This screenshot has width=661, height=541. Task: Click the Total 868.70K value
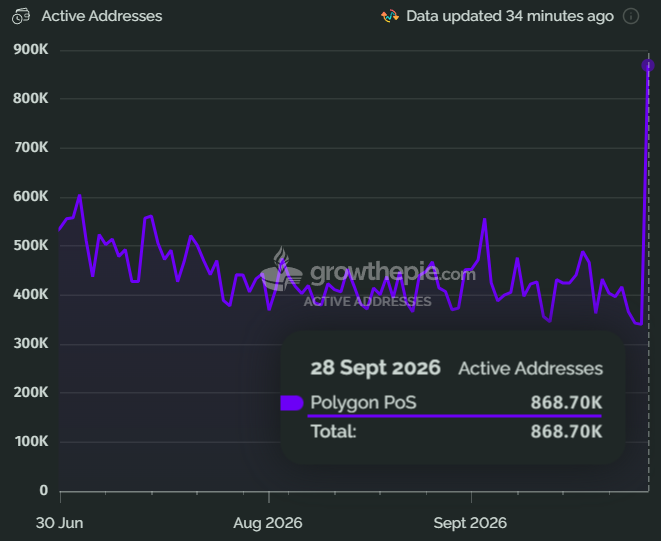(x=566, y=432)
